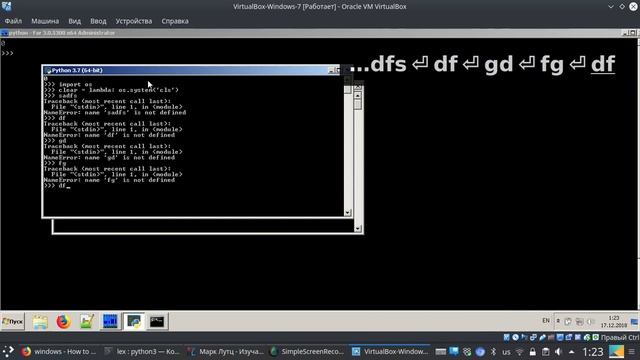Click the outer scrollbar thumb in Python window
The image size is (640, 360).
[358, 104]
